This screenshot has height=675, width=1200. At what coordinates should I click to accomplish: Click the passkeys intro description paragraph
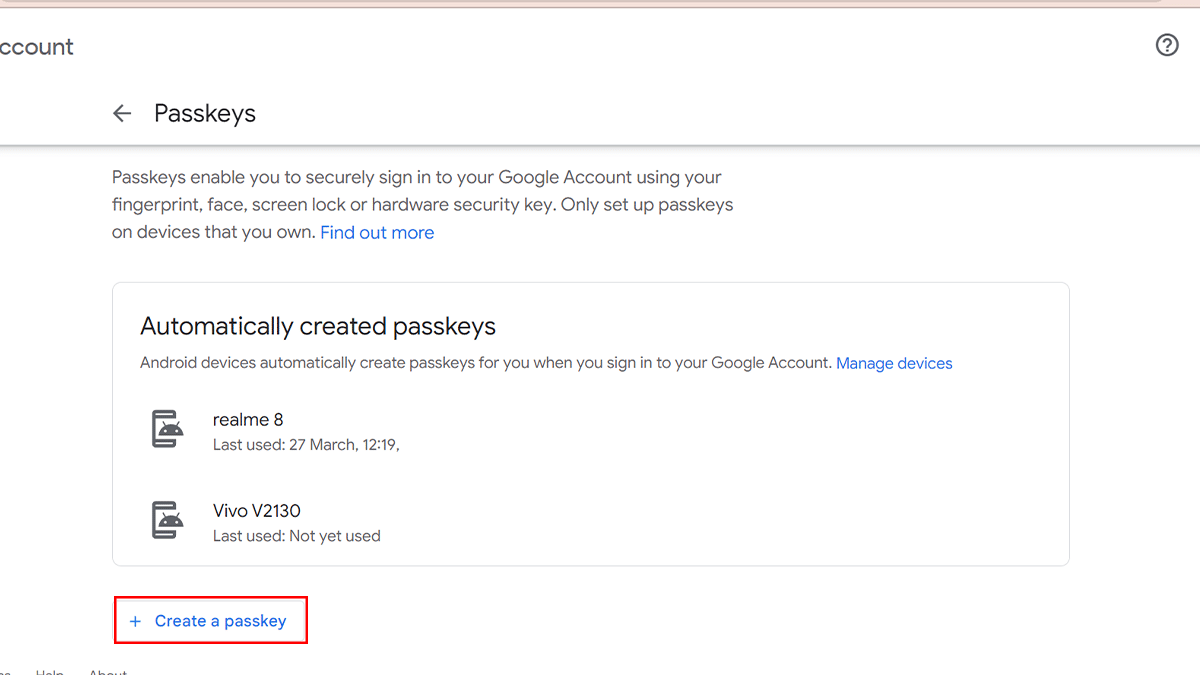pyautogui.click(x=420, y=205)
